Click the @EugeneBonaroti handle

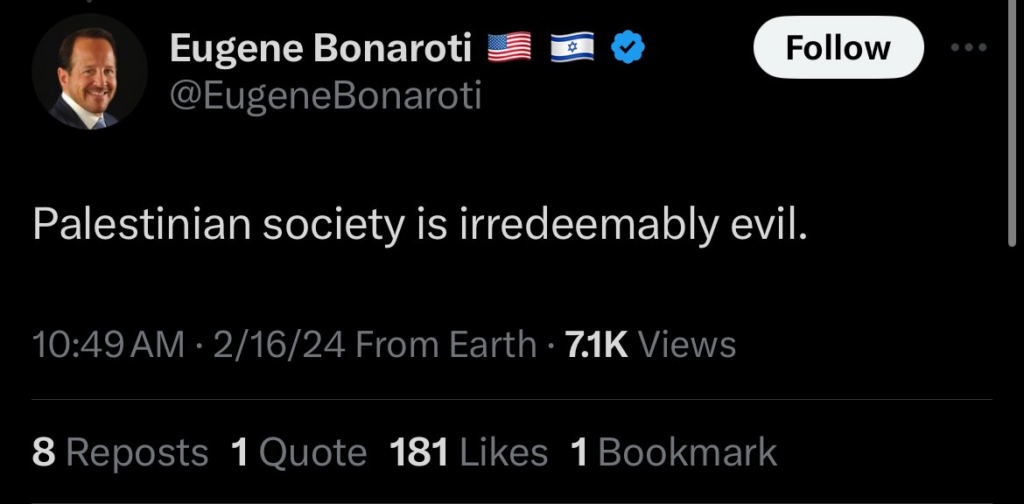coord(326,96)
